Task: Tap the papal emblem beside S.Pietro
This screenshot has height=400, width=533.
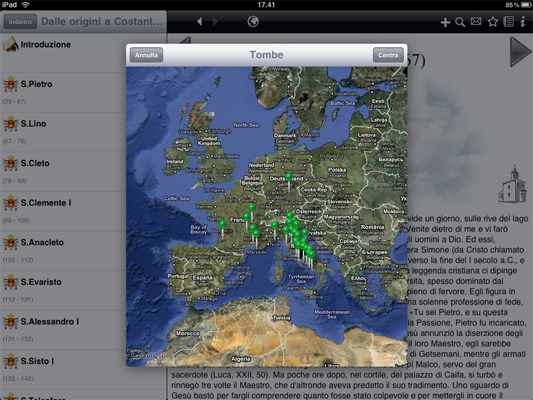Action: pos(10,84)
